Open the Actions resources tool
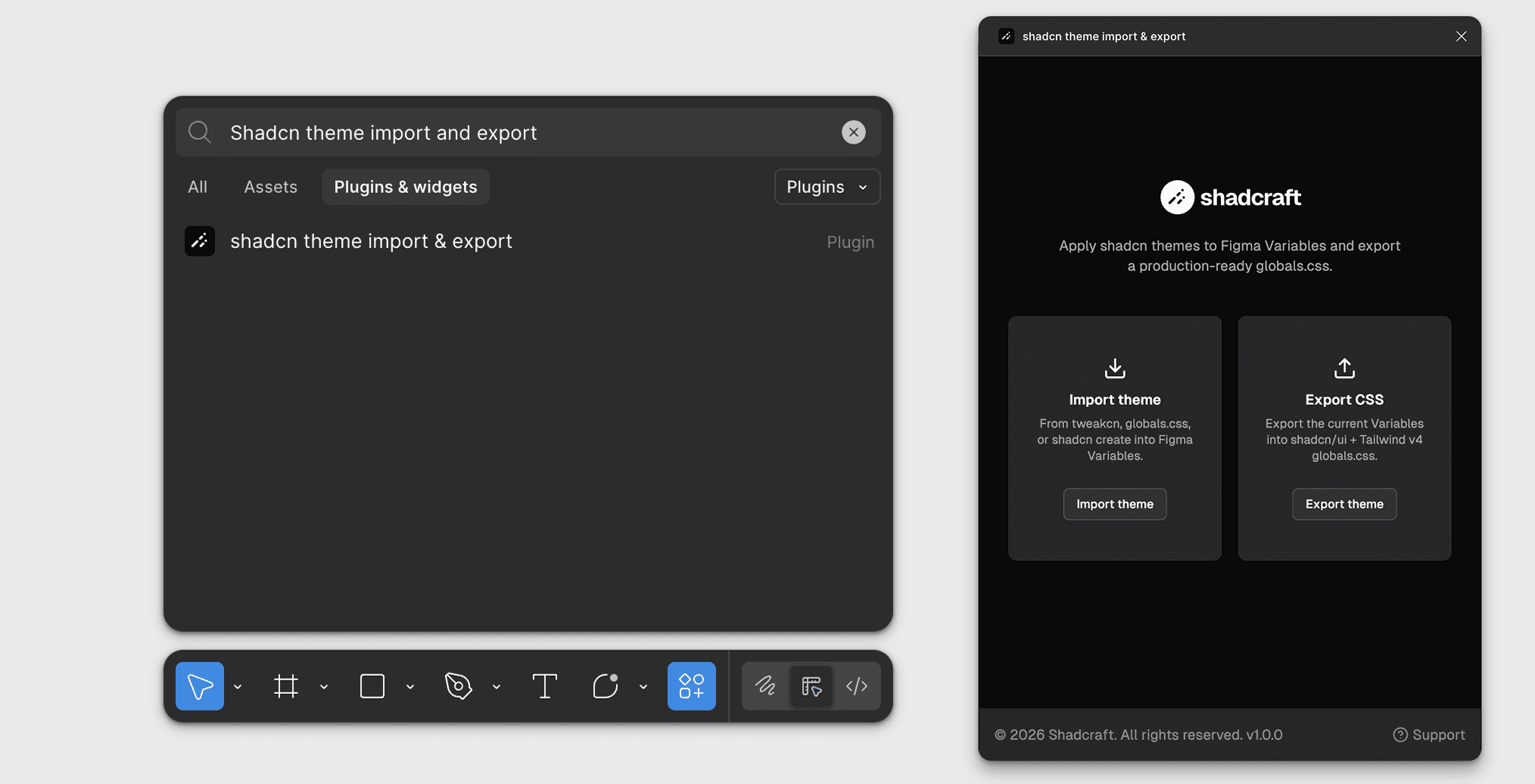1535x784 pixels. [x=692, y=686]
